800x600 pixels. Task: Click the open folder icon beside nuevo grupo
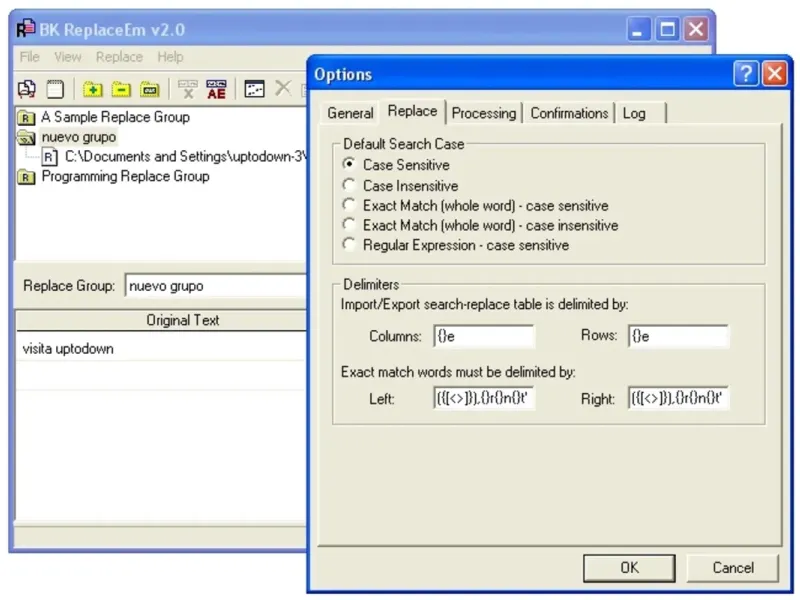tap(26, 137)
